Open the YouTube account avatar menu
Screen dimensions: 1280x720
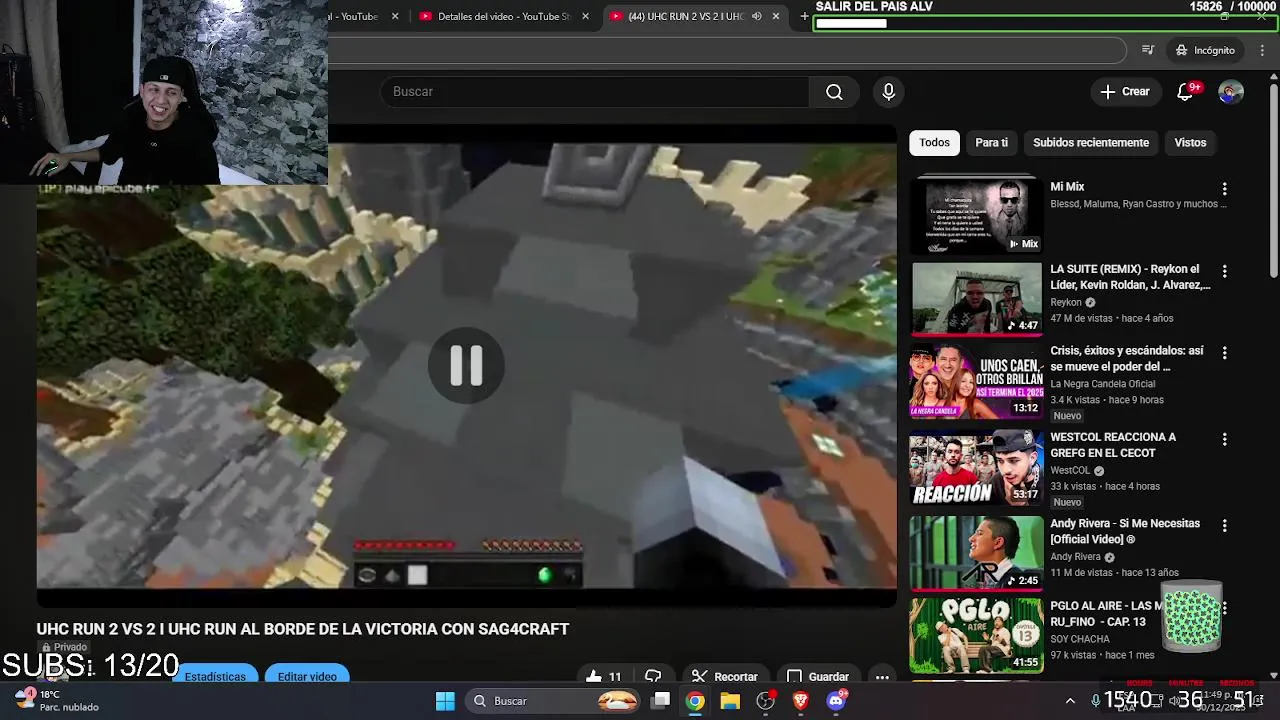pos(1231,92)
